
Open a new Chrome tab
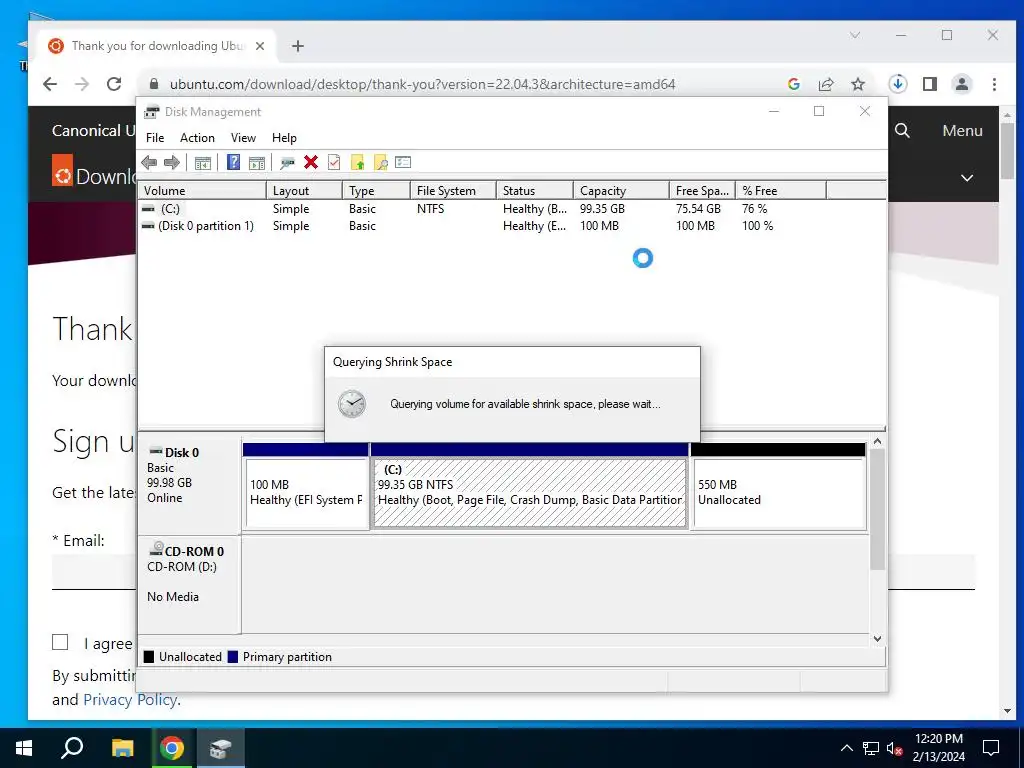[298, 46]
